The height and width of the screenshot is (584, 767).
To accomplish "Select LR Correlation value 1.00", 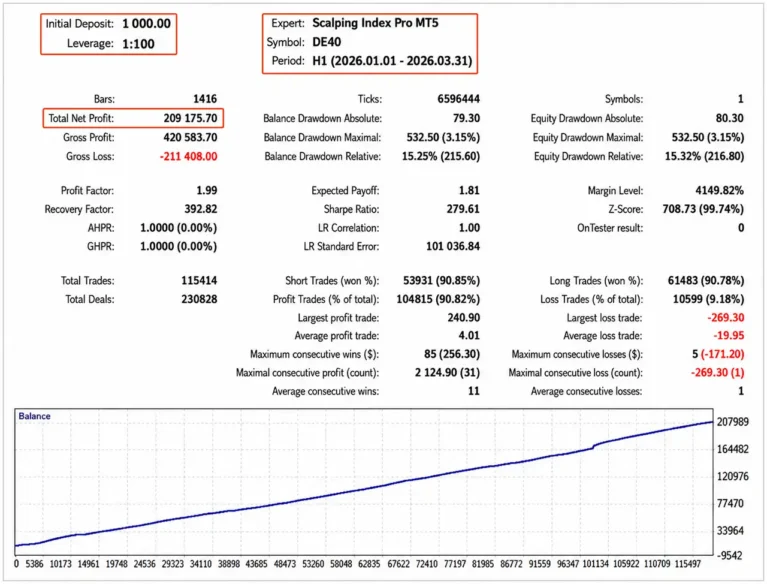I will coord(469,228).
